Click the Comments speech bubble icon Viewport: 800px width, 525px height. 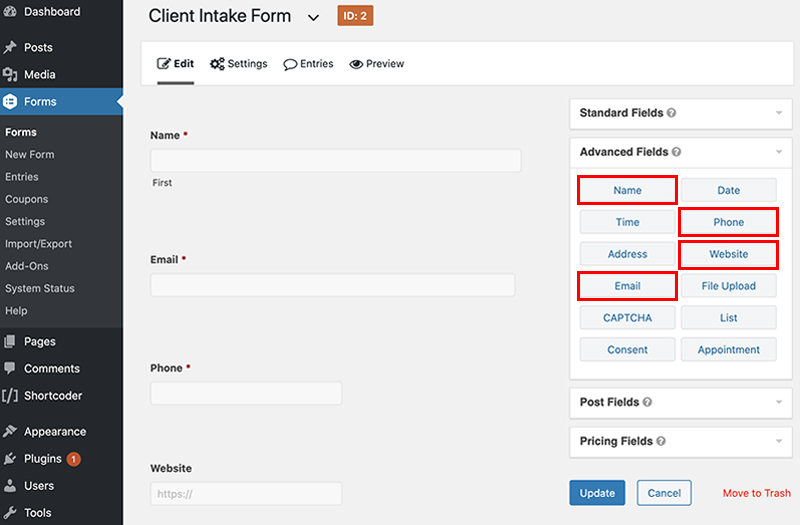point(10,368)
